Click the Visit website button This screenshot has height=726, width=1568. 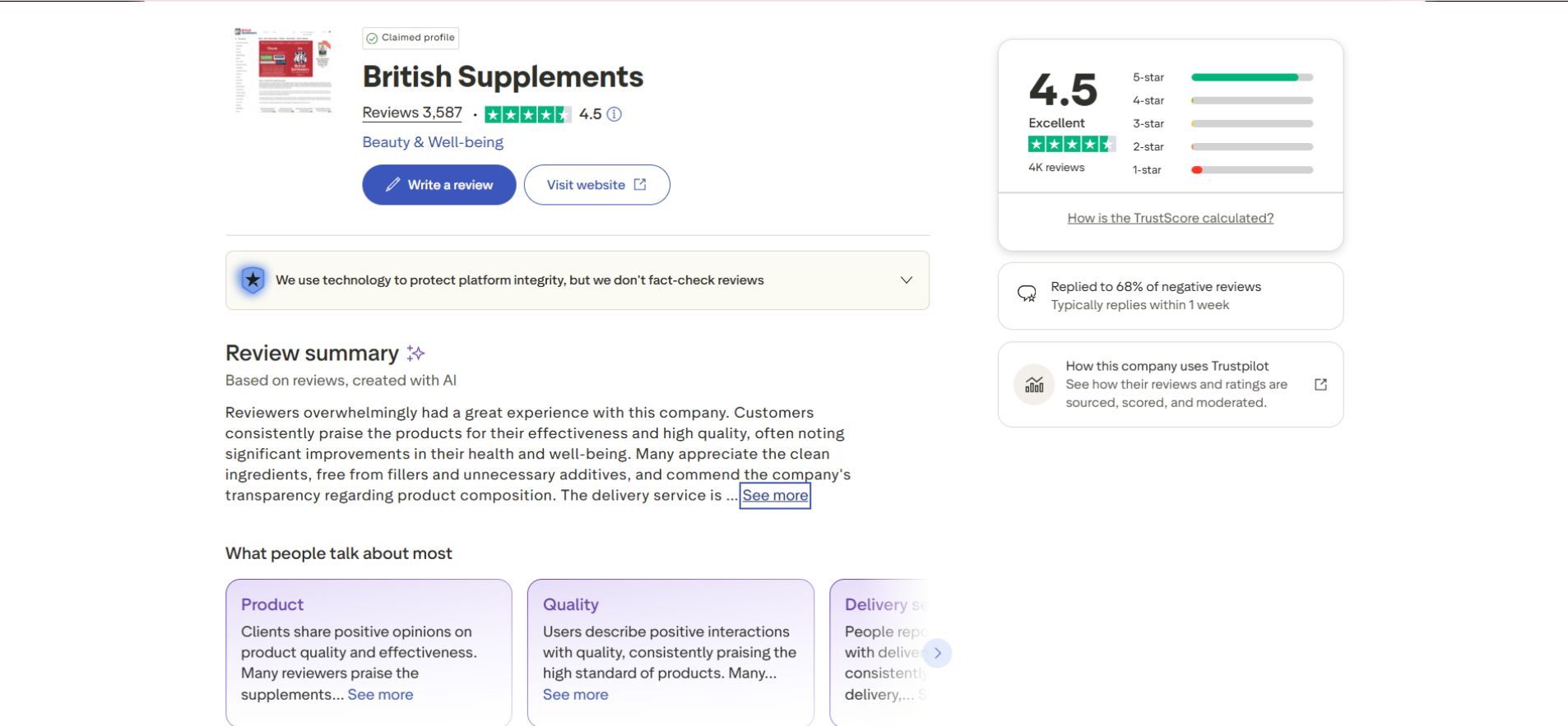coord(596,184)
